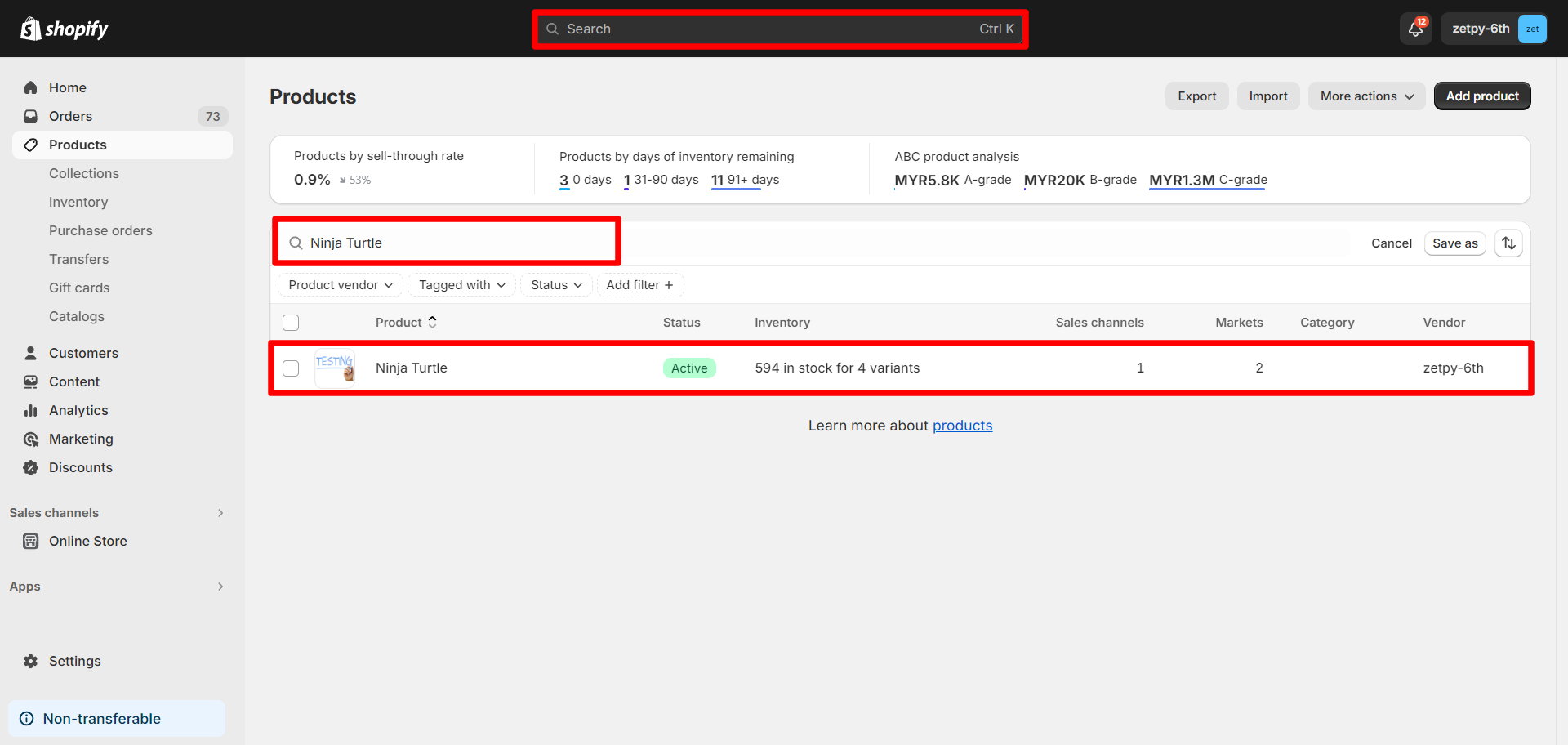Cancel the product search

pos(1392,243)
